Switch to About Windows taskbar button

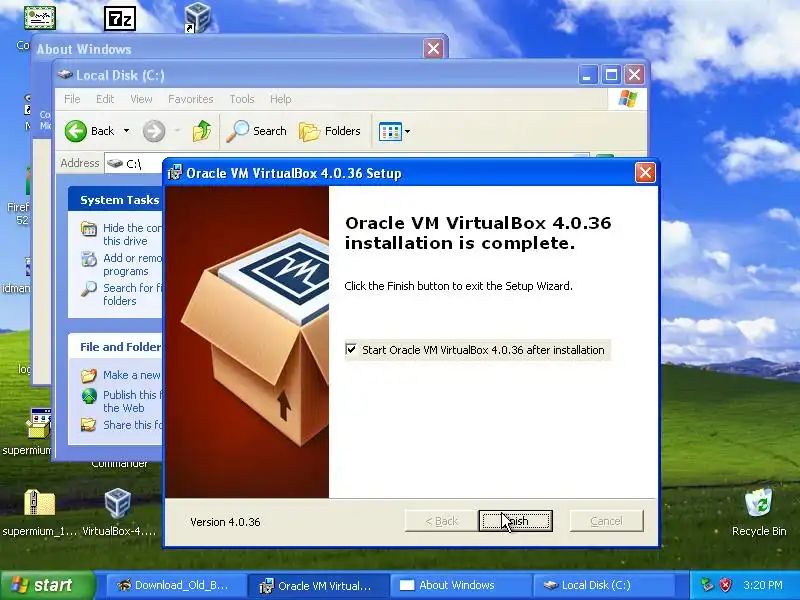[x=461, y=585]
